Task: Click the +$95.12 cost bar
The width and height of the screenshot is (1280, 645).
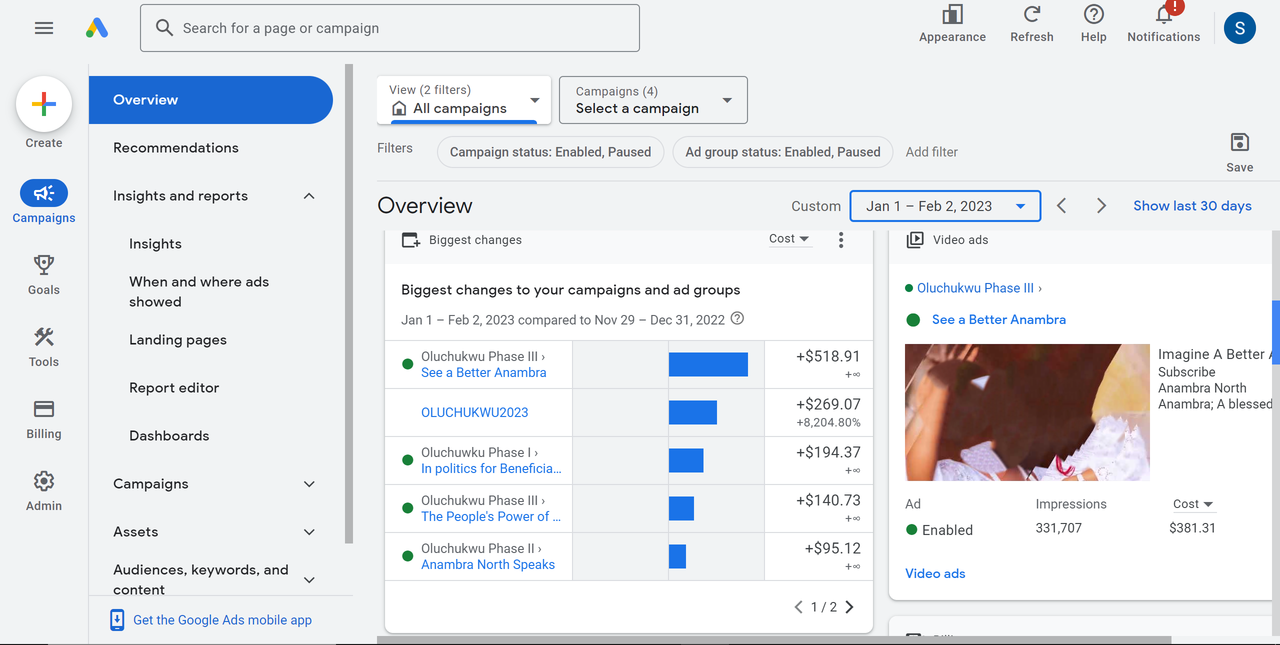Action: click(677, 556)
